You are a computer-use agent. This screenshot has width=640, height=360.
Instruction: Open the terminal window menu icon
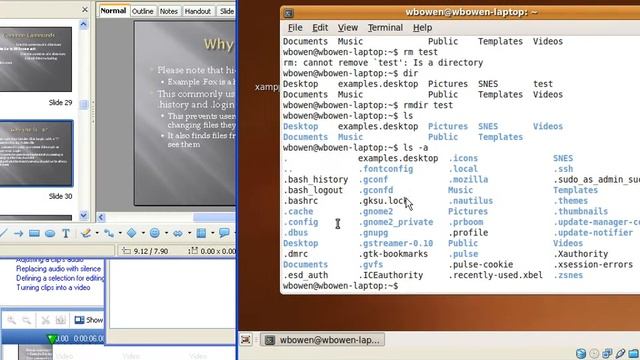click(x=289, y=13)
